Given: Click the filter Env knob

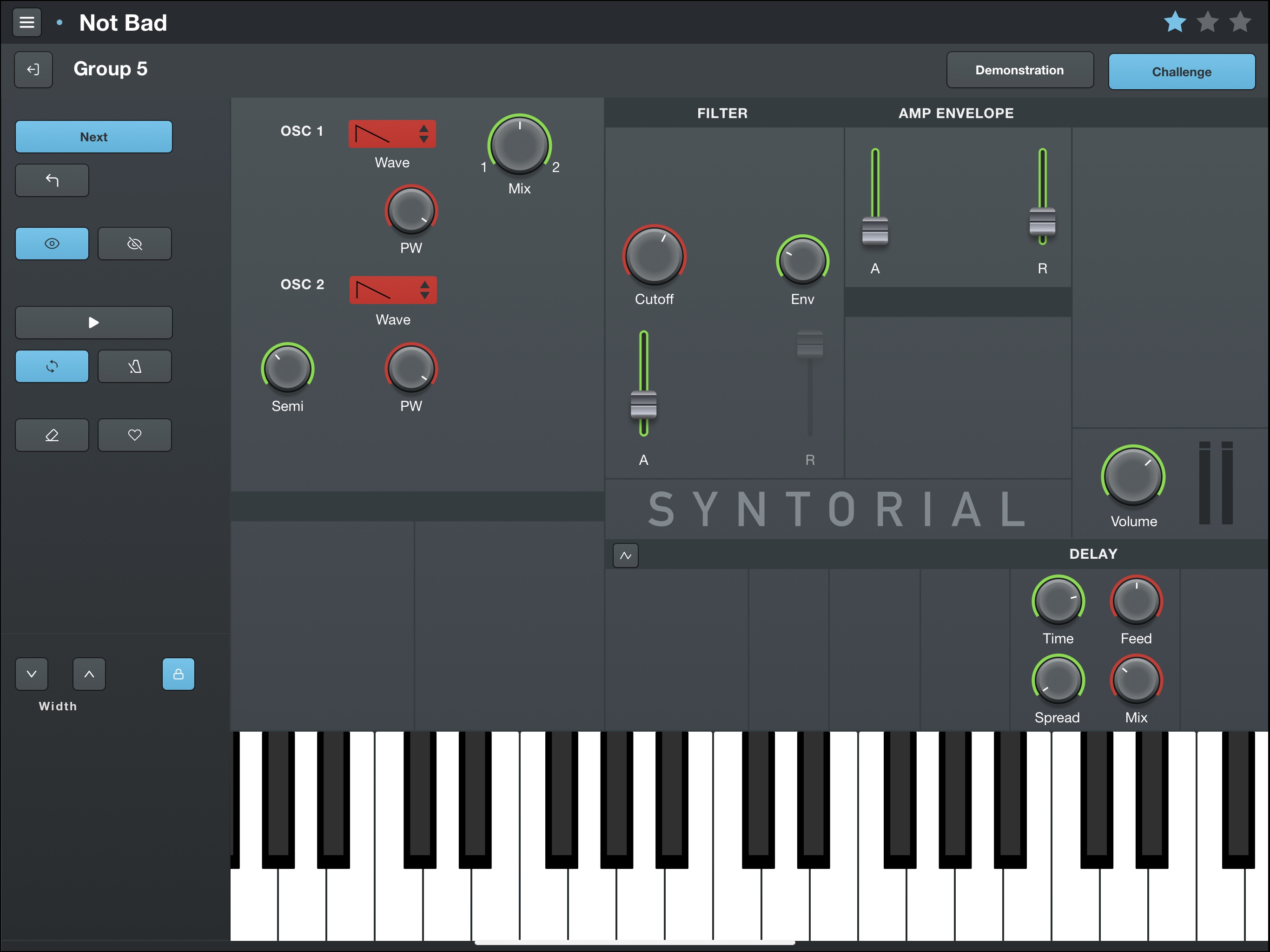Looking at the screenshot, I should tap(803, 261).
